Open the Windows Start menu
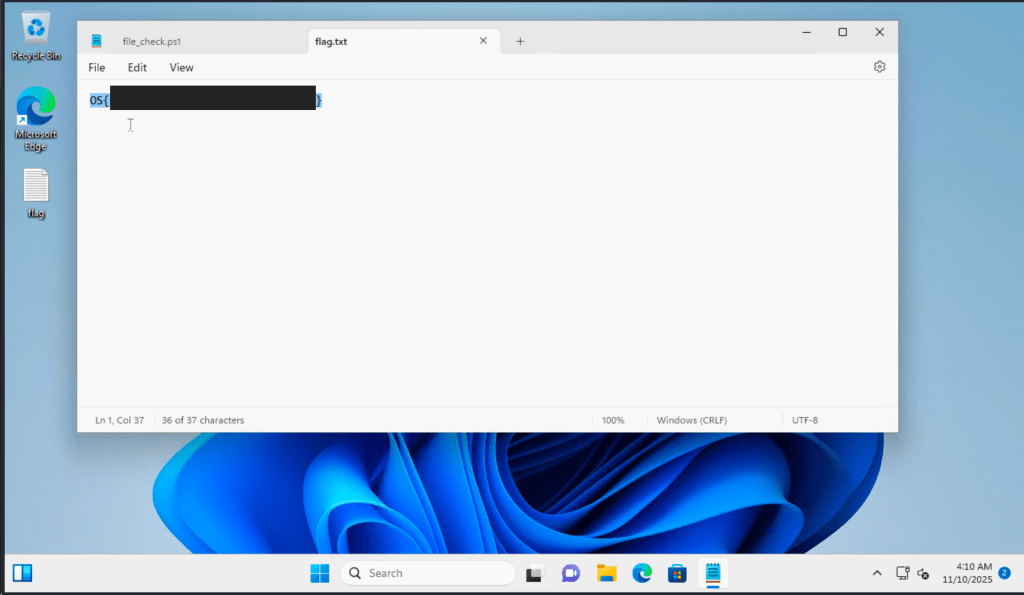1024x595 pixels. coord(320,573)
